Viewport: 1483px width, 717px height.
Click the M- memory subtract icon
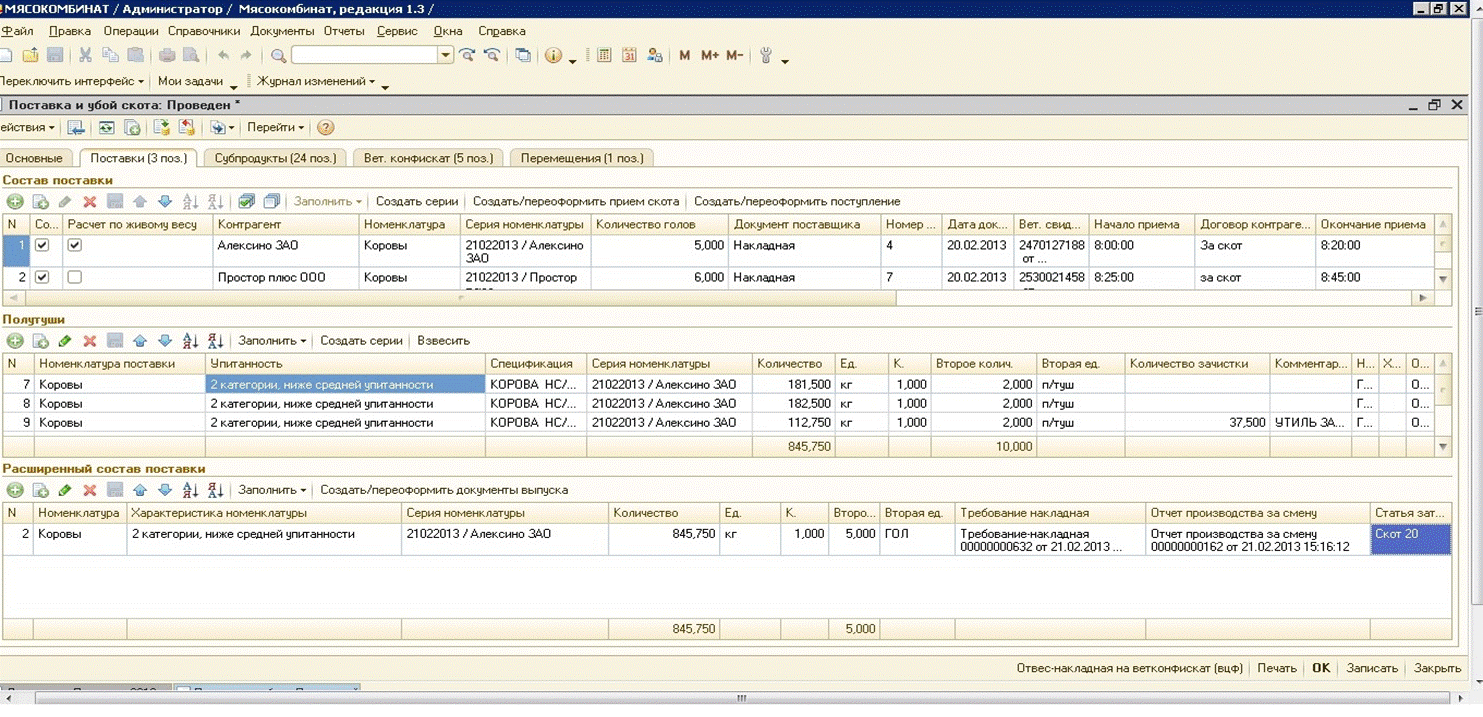point(735,56)
